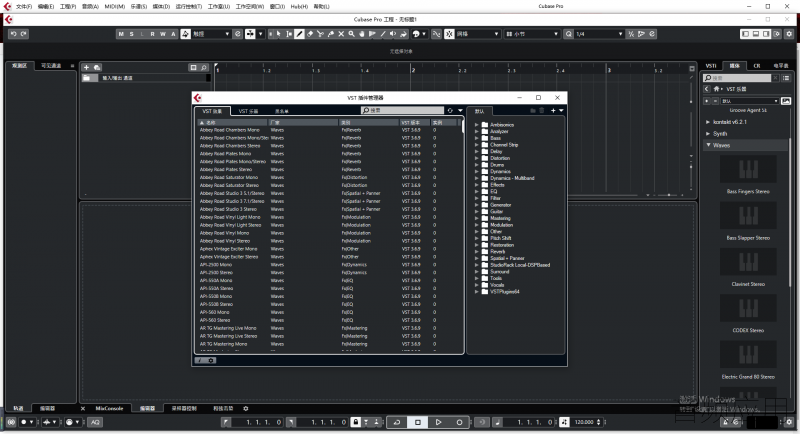Switch to the VST instruments tab in plugin manager
The width and height of the screenshot is (800, 434).
pyautogui.click(x=248, y=111)
